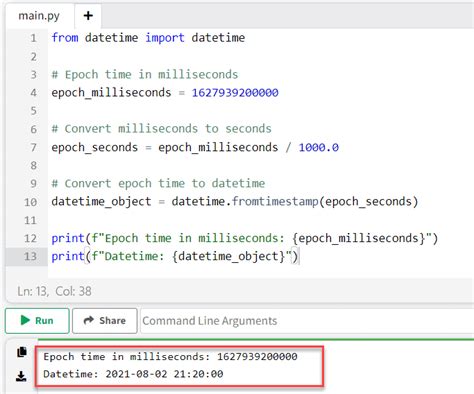Place cursor on the 'from datetime import datetime' line

148,38
